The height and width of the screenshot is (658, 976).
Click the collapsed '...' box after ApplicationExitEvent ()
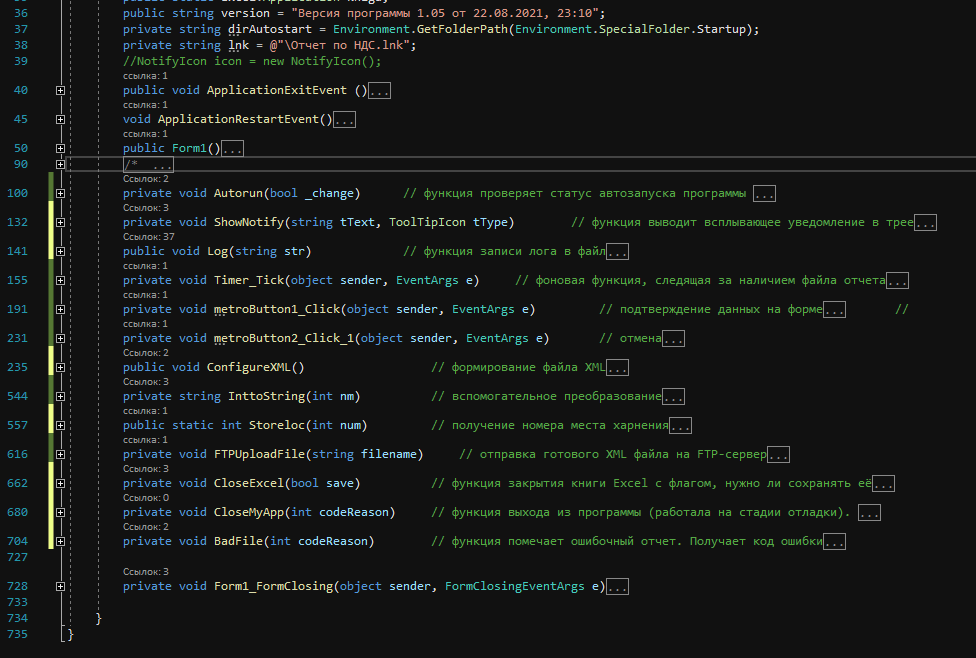[x=380, y=91]
